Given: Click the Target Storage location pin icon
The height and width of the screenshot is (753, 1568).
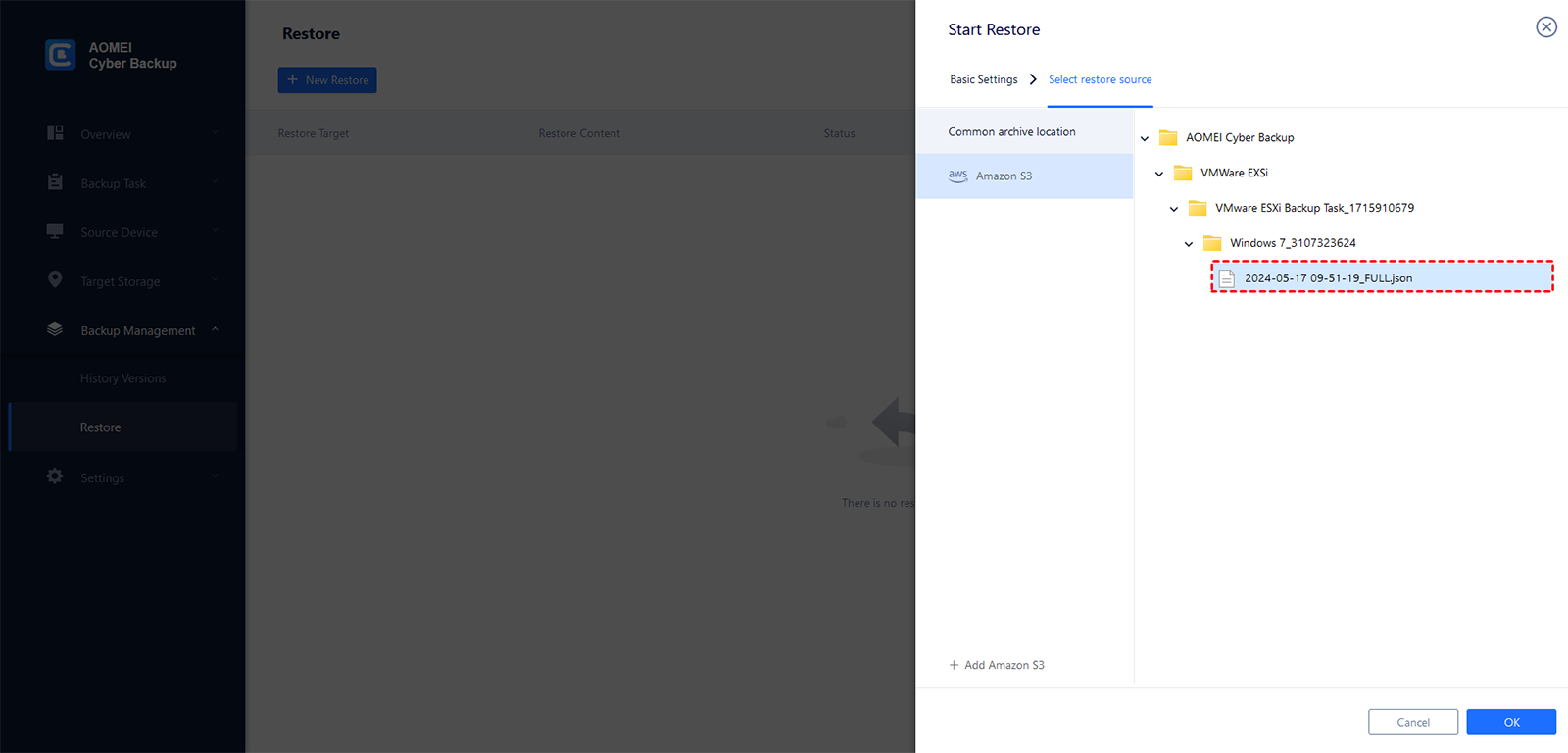Looking at the screenshot, I should (x=55, y=279).
